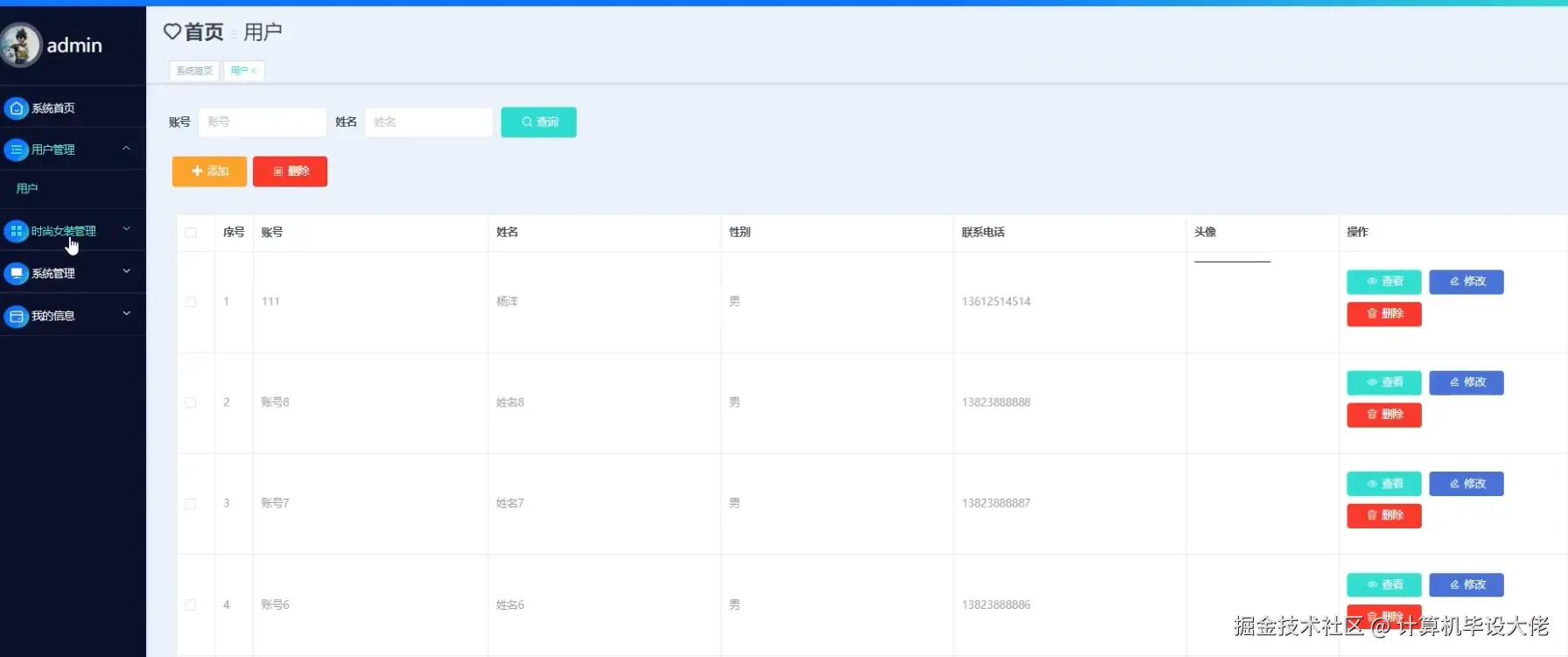The width and height of the screenshot is (1568, 657).
Task: Click 查看 for user 杨洋
Action: 1384,282
